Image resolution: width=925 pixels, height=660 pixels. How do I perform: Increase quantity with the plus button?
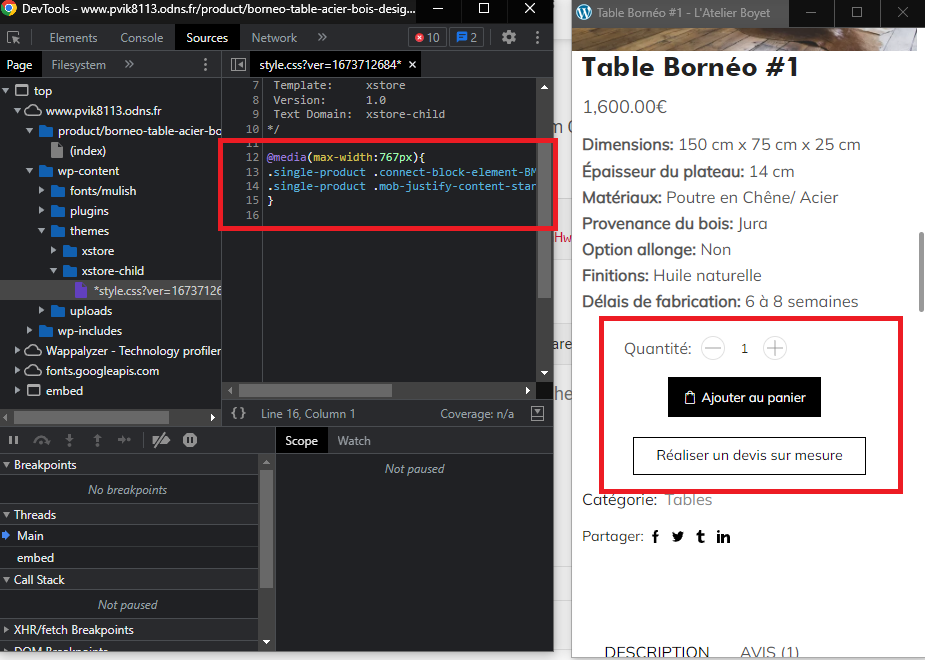tap(775, 348)
